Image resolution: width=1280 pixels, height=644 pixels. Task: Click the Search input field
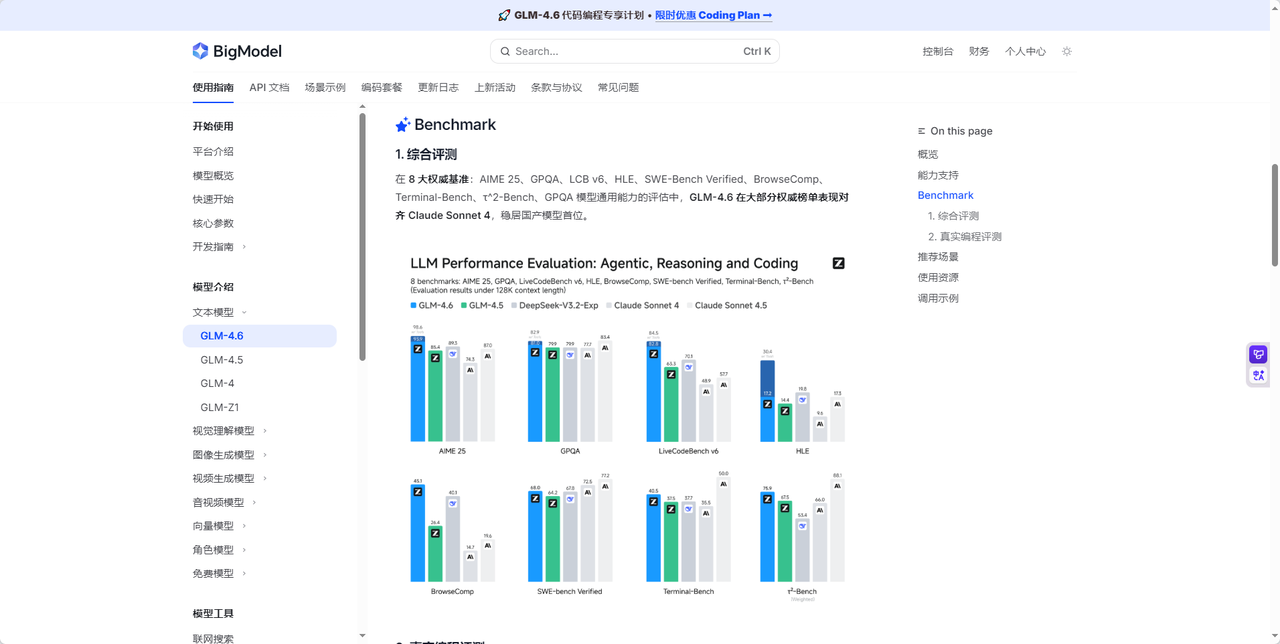click(625, 51)
